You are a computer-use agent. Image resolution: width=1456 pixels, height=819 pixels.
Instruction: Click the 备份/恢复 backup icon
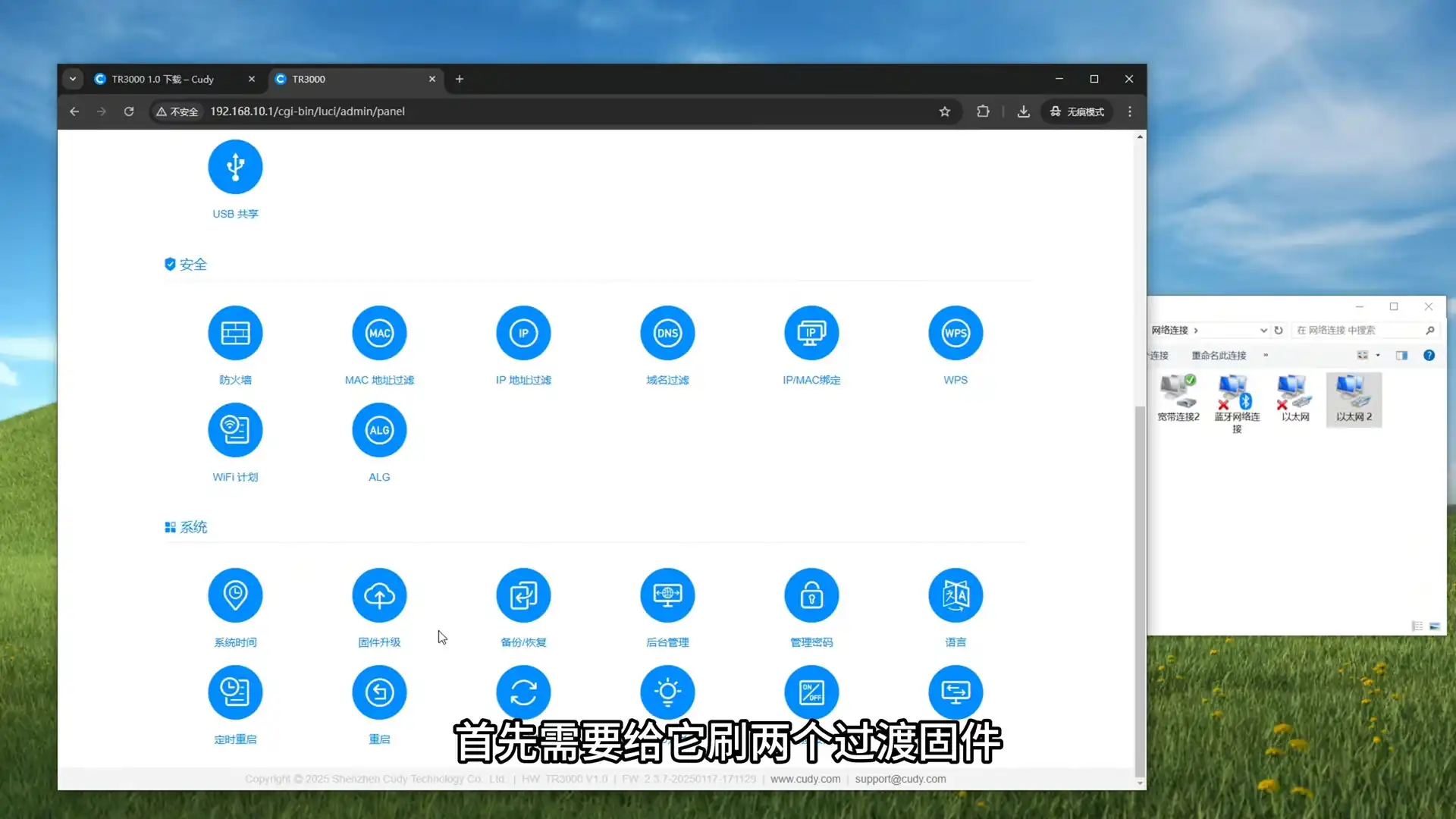coord(523,595)
